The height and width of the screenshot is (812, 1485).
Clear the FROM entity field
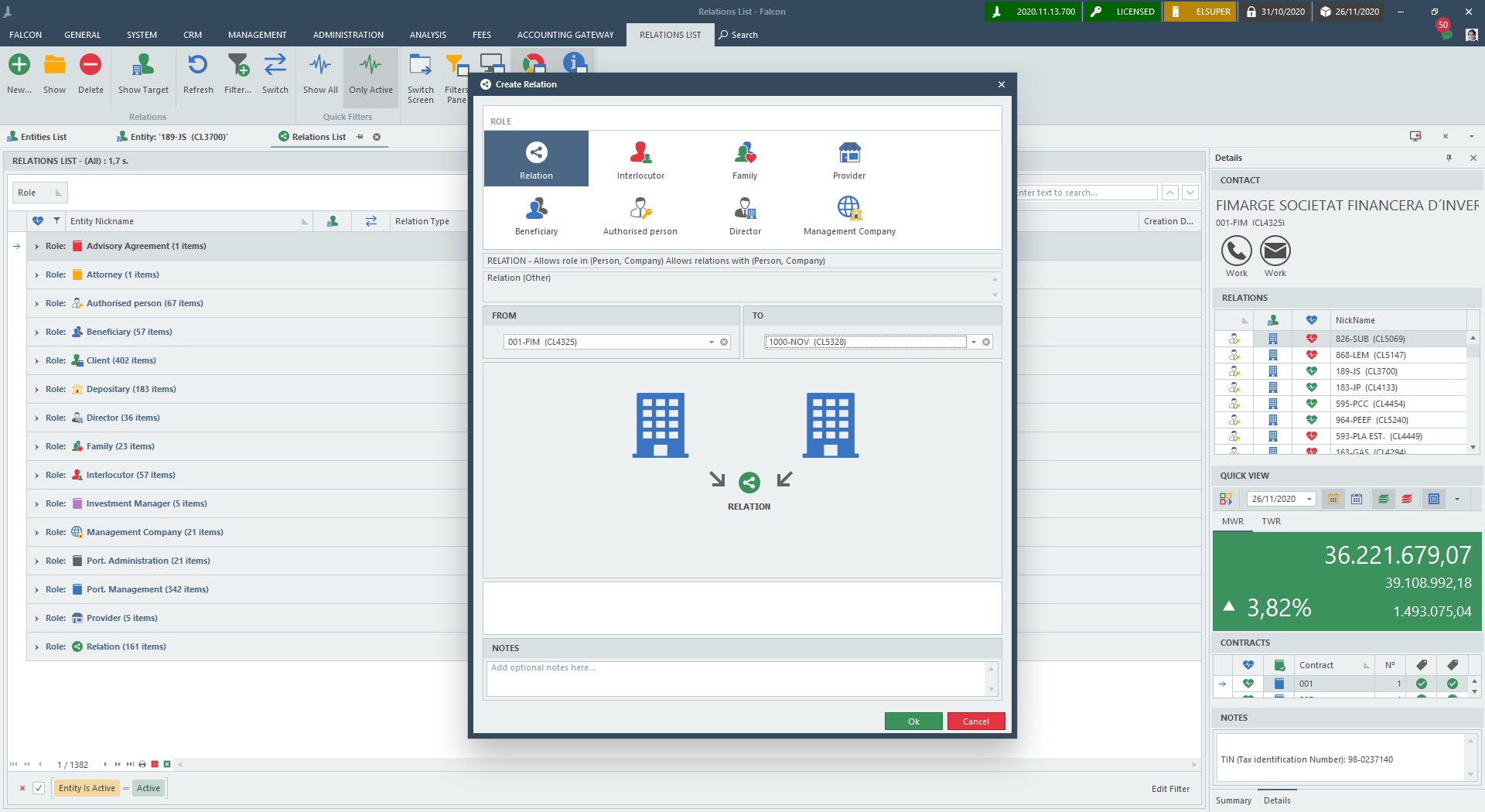point(724,342)
